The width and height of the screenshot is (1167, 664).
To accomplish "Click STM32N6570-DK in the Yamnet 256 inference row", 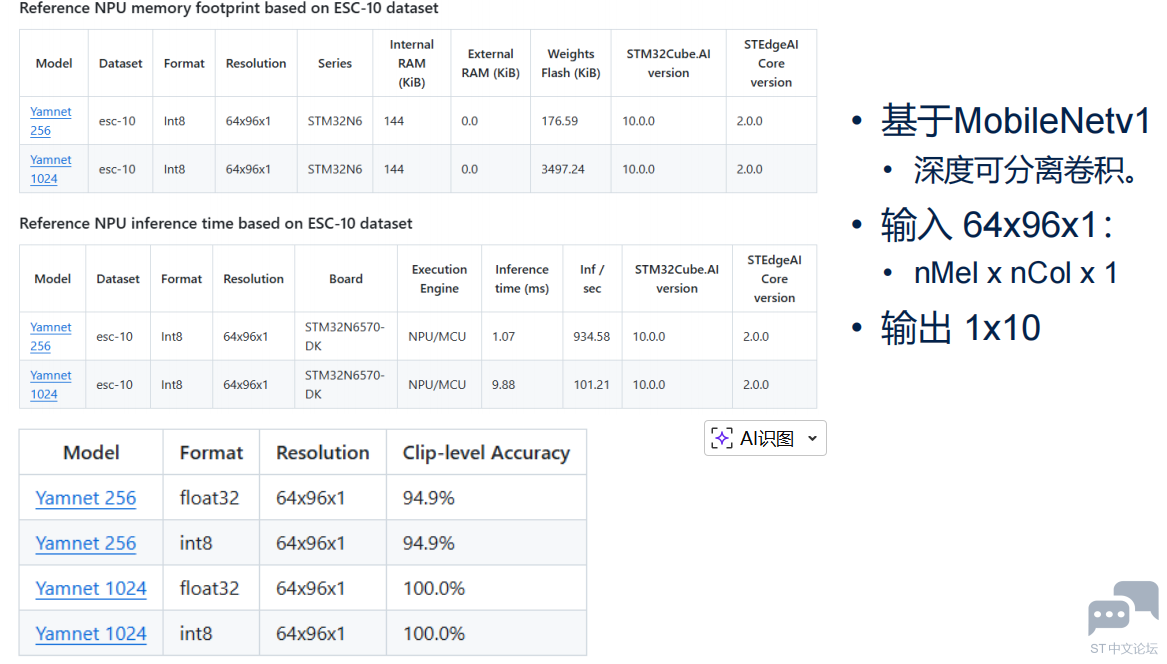I will coord(345,336).
